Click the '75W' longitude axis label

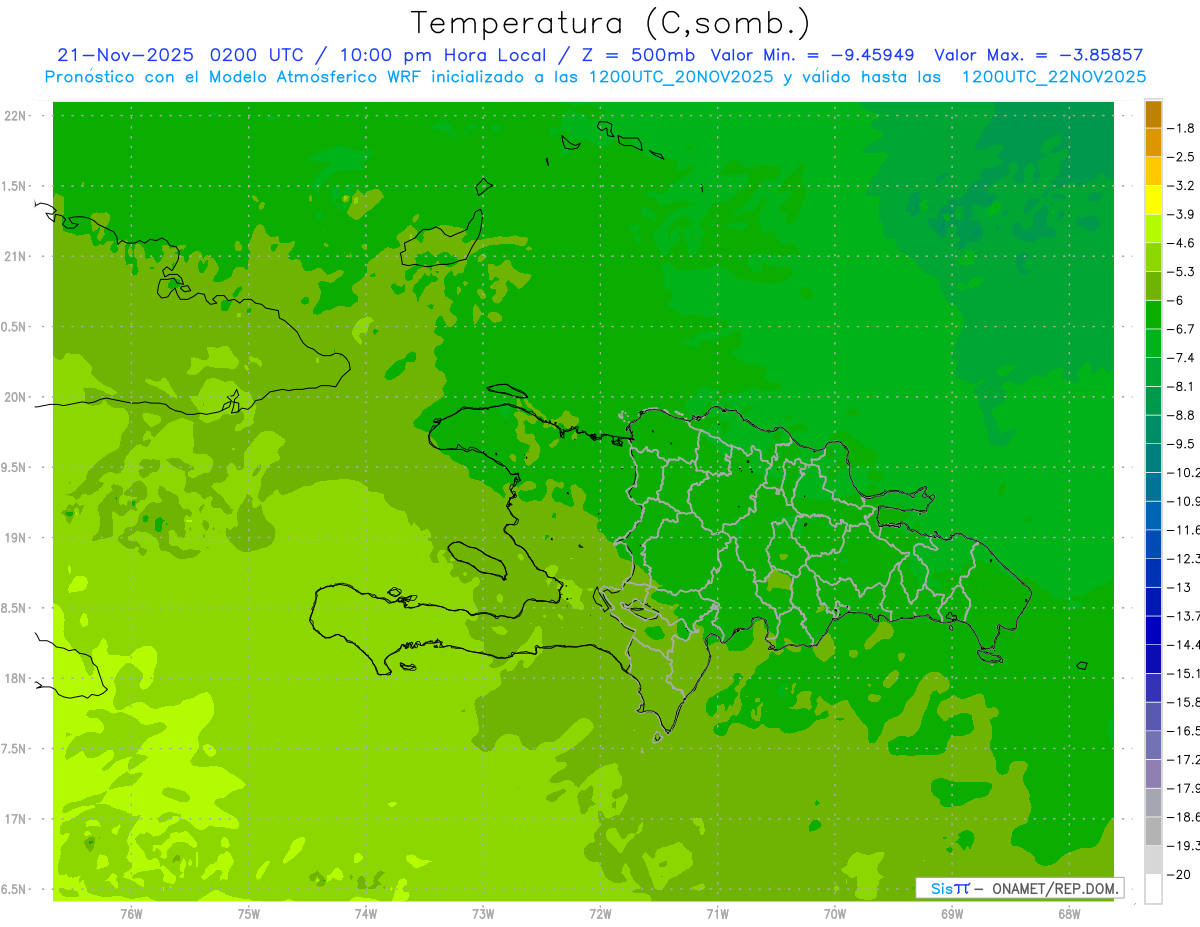coord(249,914)
